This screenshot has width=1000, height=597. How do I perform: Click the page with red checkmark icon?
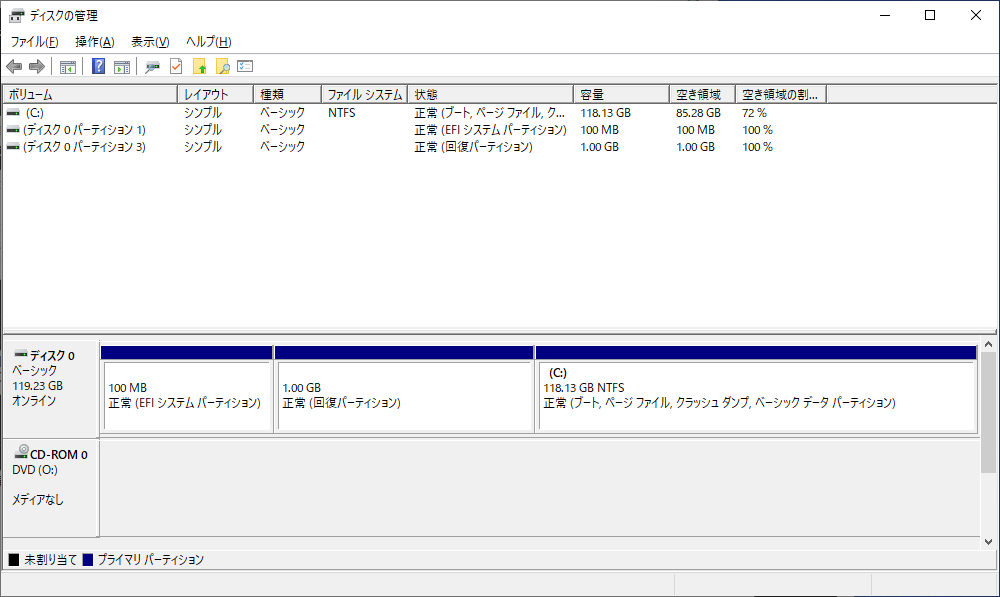pyautogui.click(x=176, y=66)
